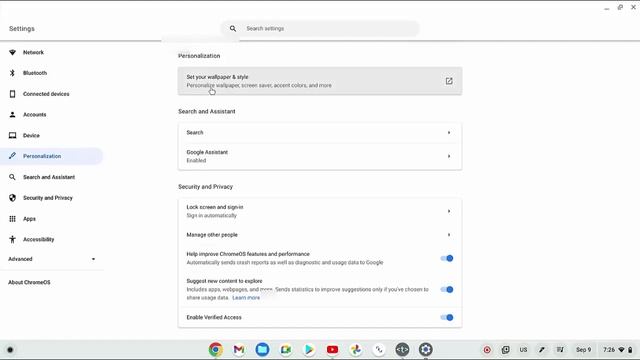The image size is (640, 360).
Task: Open the white app icon after Photos on shelf
Action: (379, 349)
